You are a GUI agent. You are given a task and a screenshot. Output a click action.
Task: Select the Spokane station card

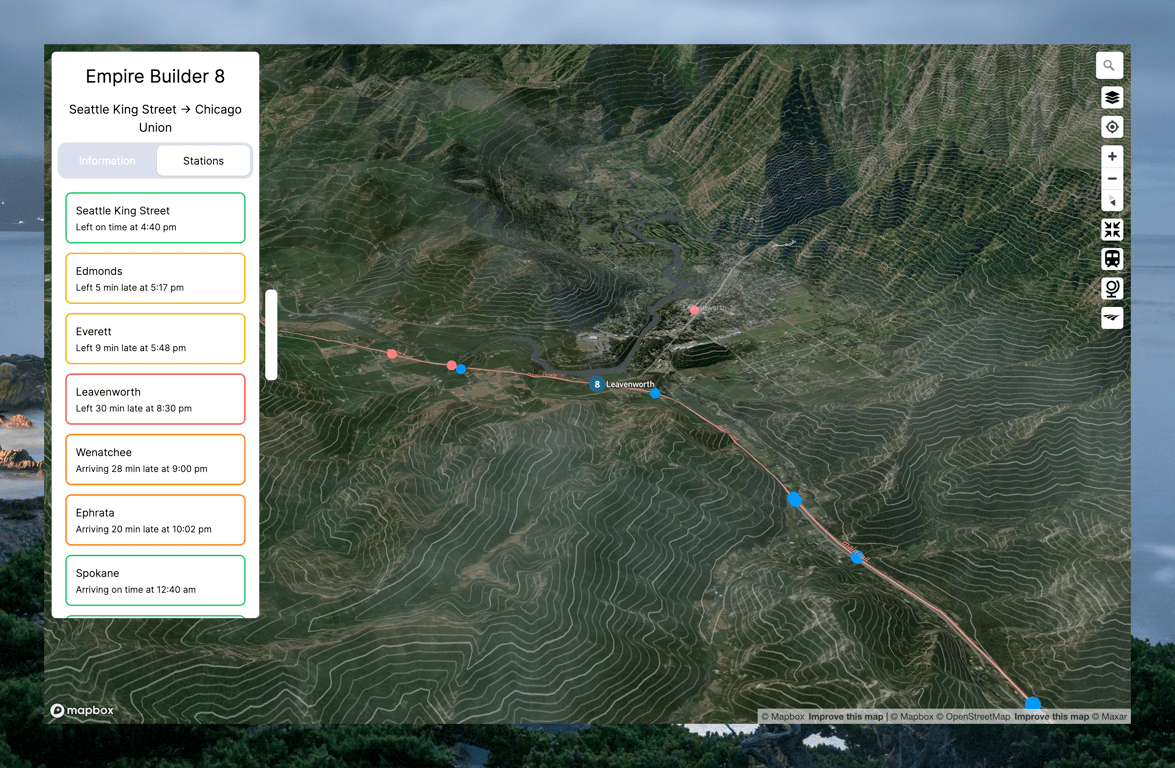[x=155, y=581]
